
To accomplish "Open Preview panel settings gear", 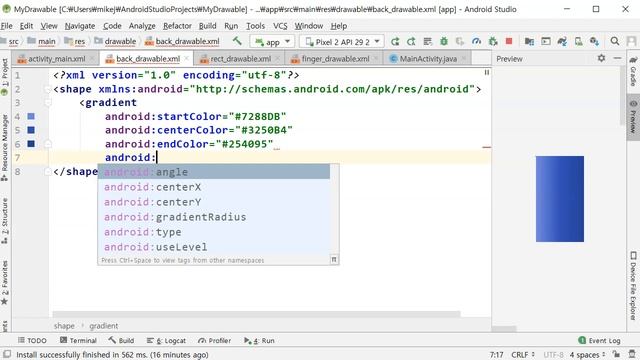I will pos(601,58).
